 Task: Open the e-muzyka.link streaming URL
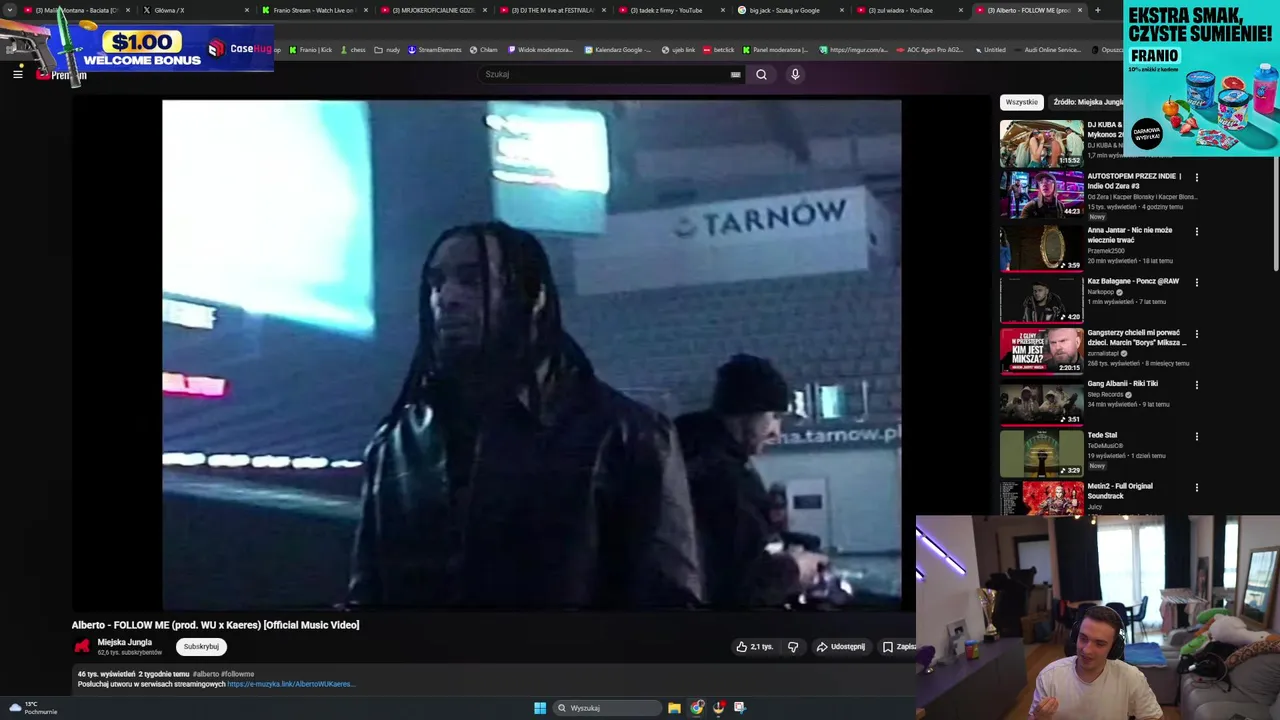(290, 684)
